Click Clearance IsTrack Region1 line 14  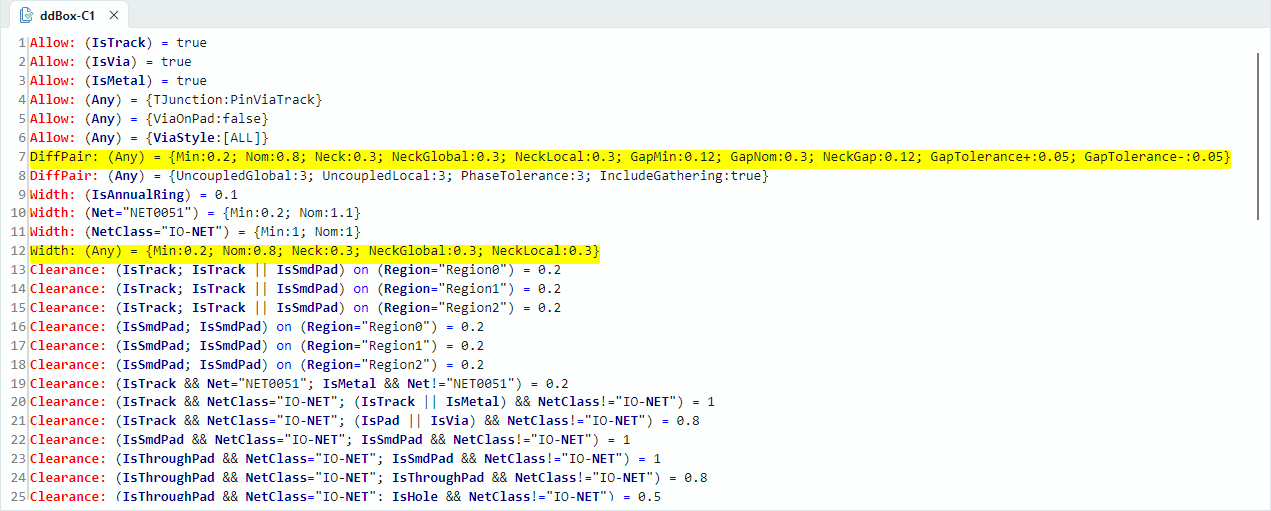pos(295,289)
